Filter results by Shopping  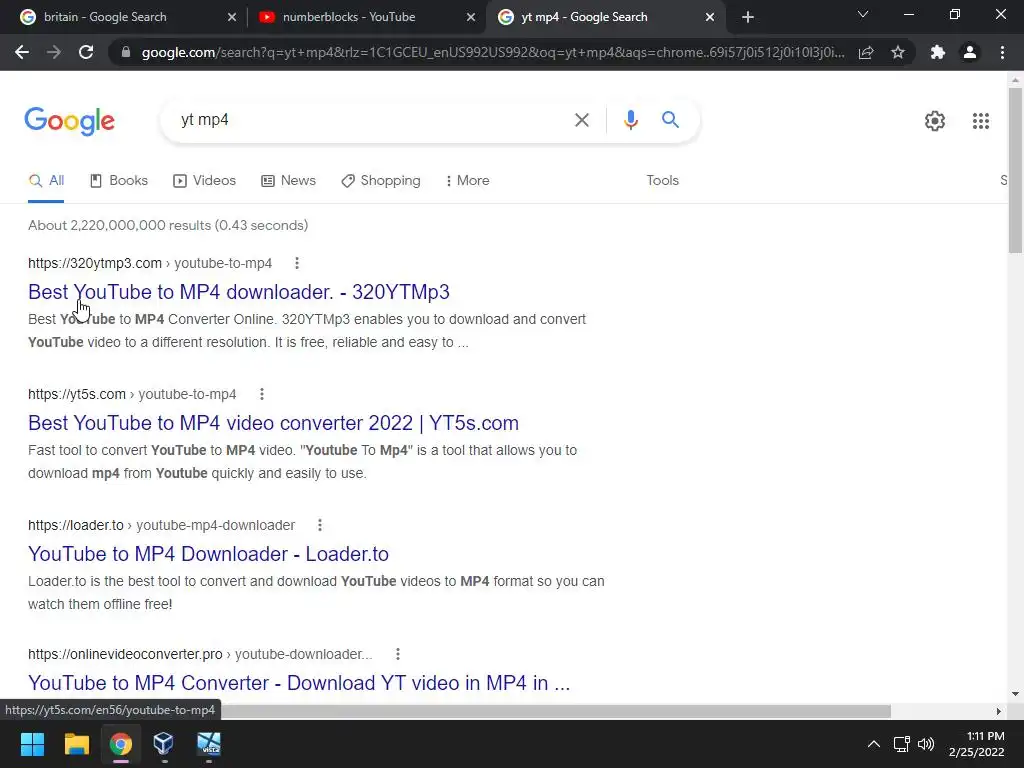click(381, 181)
